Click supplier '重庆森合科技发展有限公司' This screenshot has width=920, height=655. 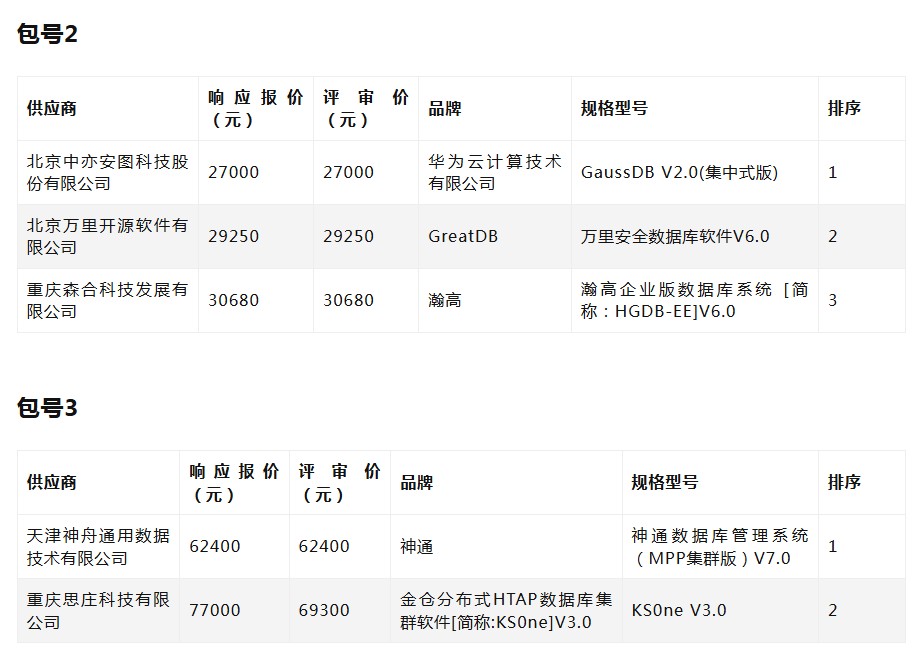tap(107, 301)
